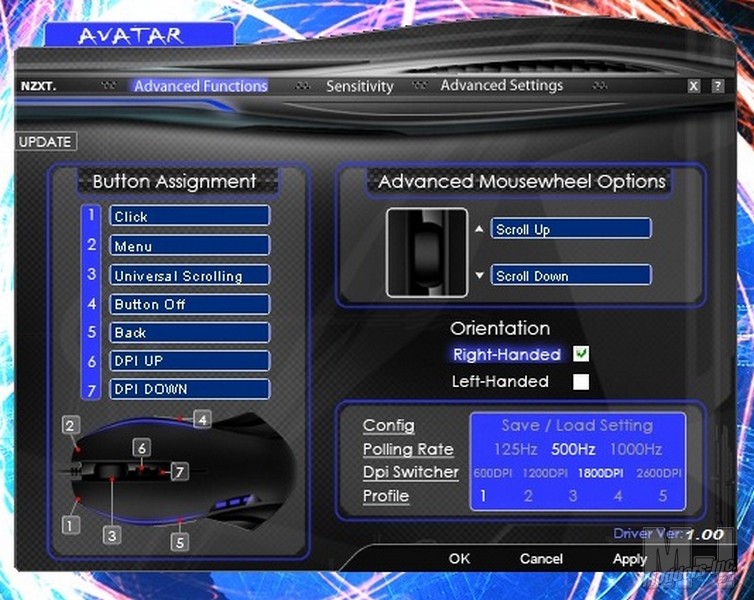Click mouse diagram label 5
Screen dimensions: 754x600
click(x=180, y=543)
